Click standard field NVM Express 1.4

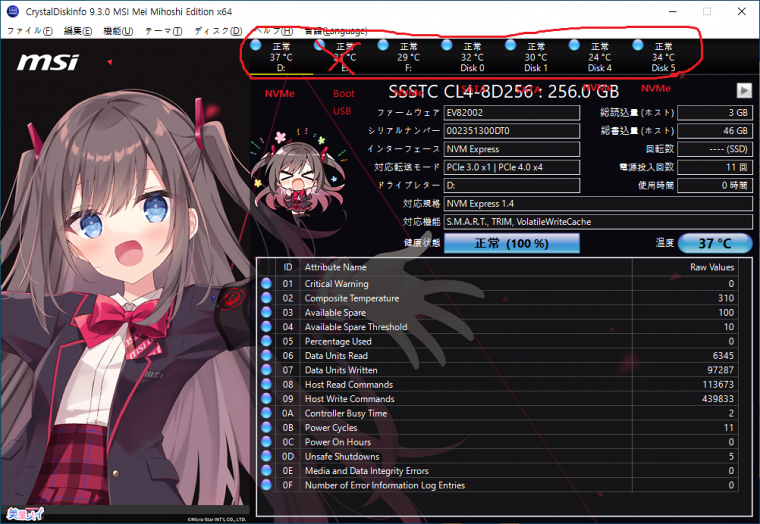click(598, 204)
